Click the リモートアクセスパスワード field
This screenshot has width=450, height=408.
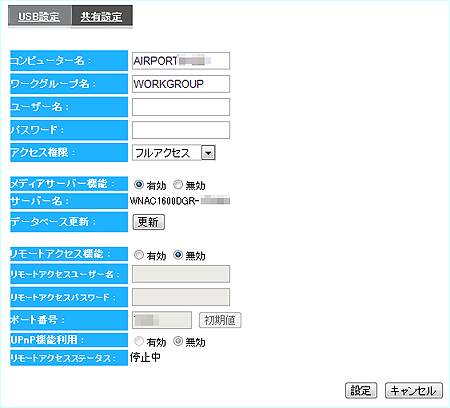tap(181, 297)
